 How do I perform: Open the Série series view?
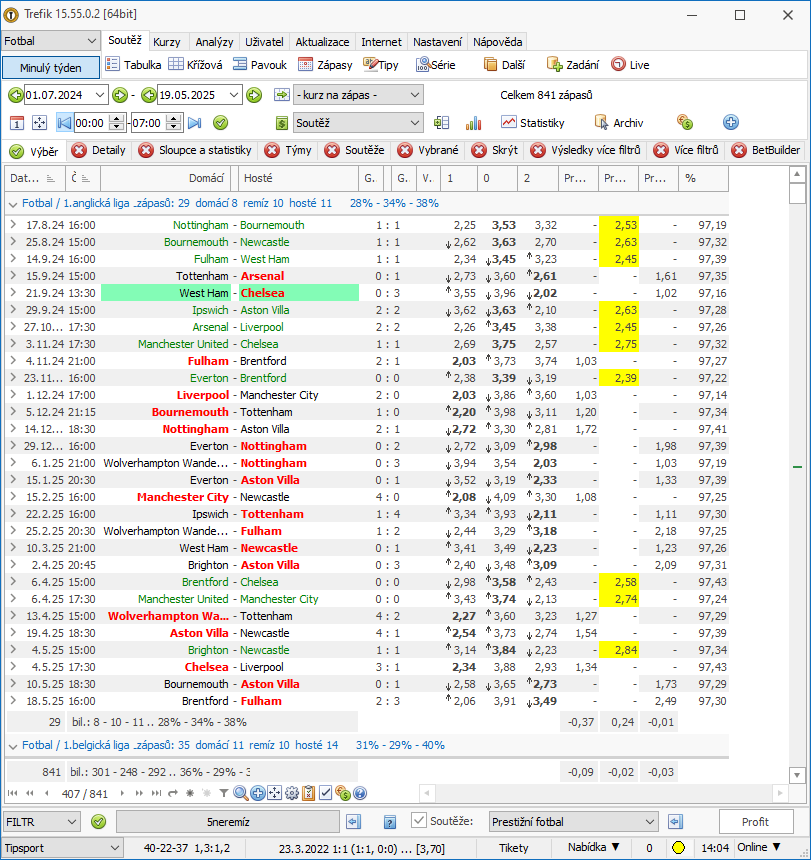click(435, 65)
